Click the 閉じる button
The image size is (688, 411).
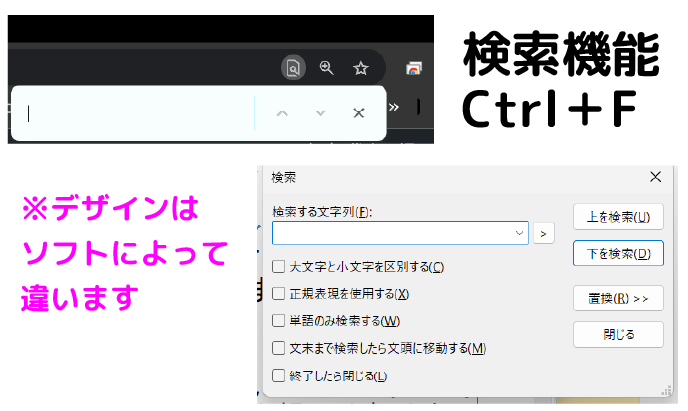coord(618,335)
